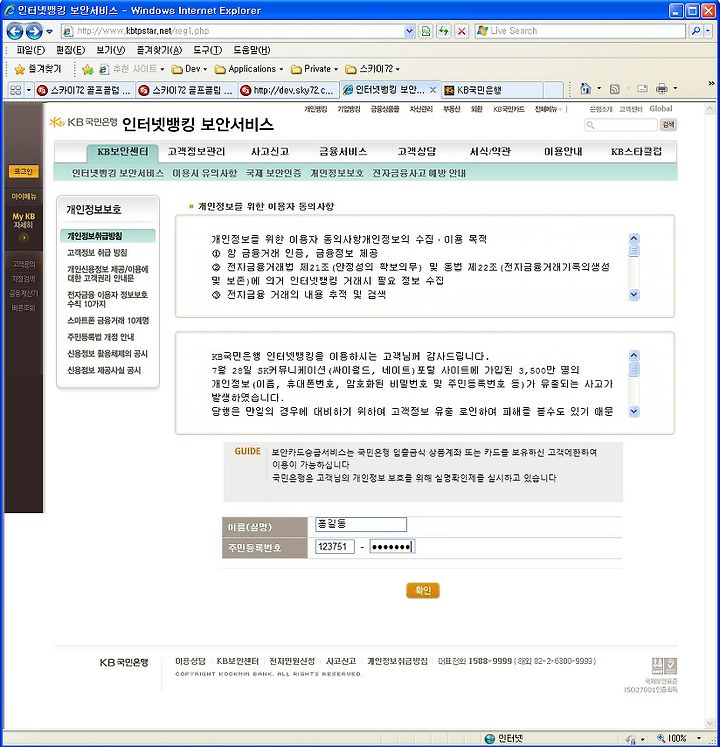Select the 금융서비스 main tab
720x747 pixels.
[343, 152]
